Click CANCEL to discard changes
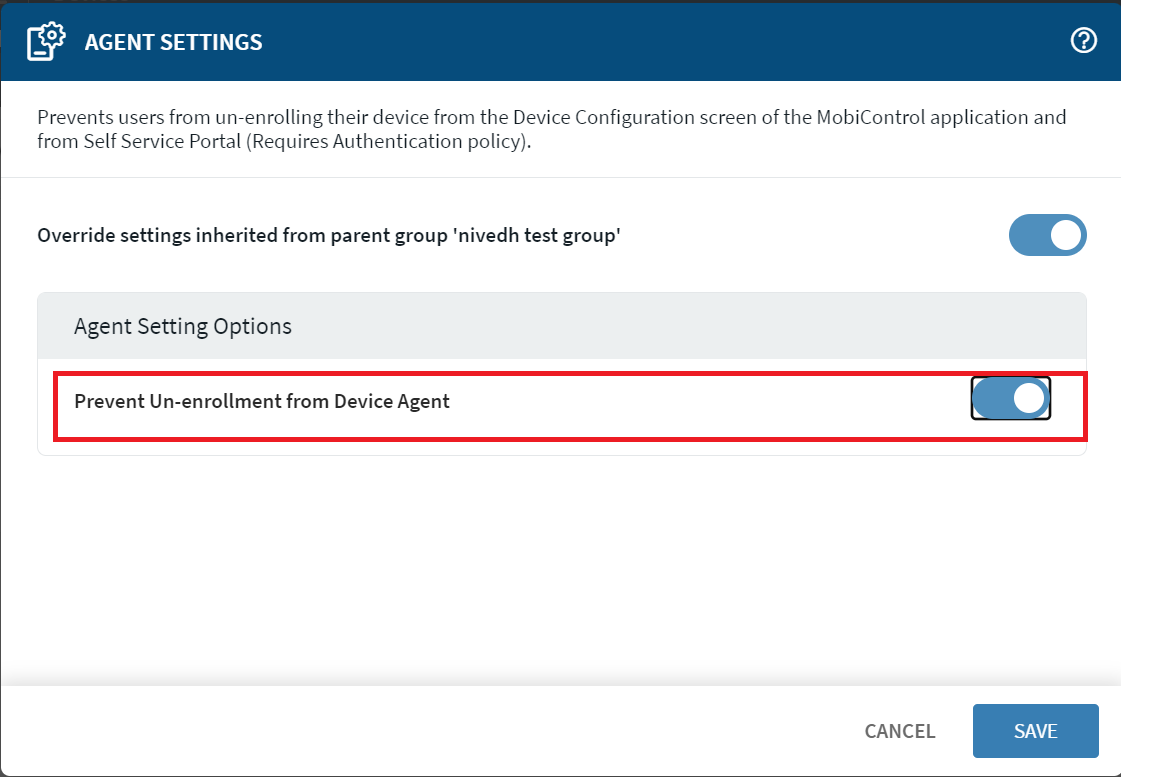The height and width of the screenshot is (777, 1152). point(899,731)
